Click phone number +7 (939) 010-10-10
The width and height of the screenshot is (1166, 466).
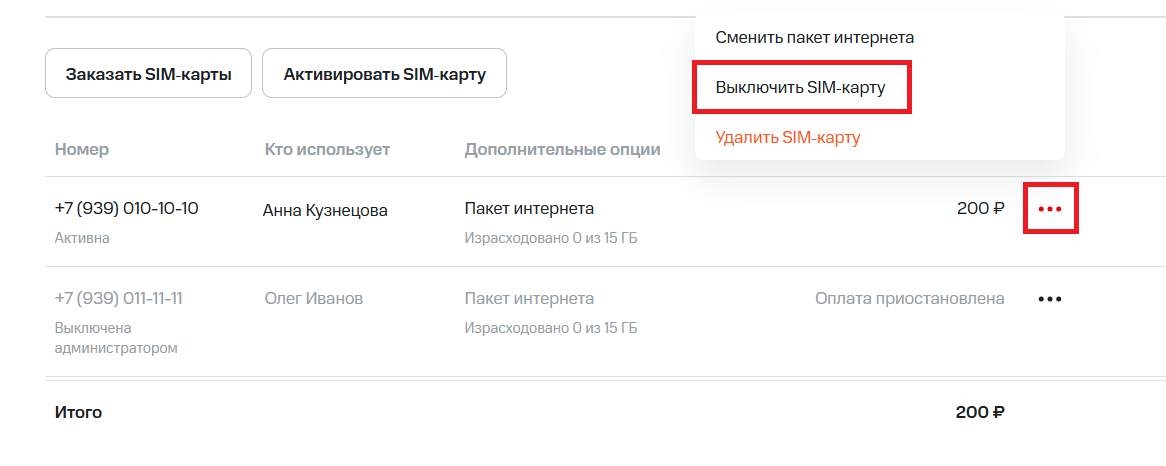click(127, 208)
